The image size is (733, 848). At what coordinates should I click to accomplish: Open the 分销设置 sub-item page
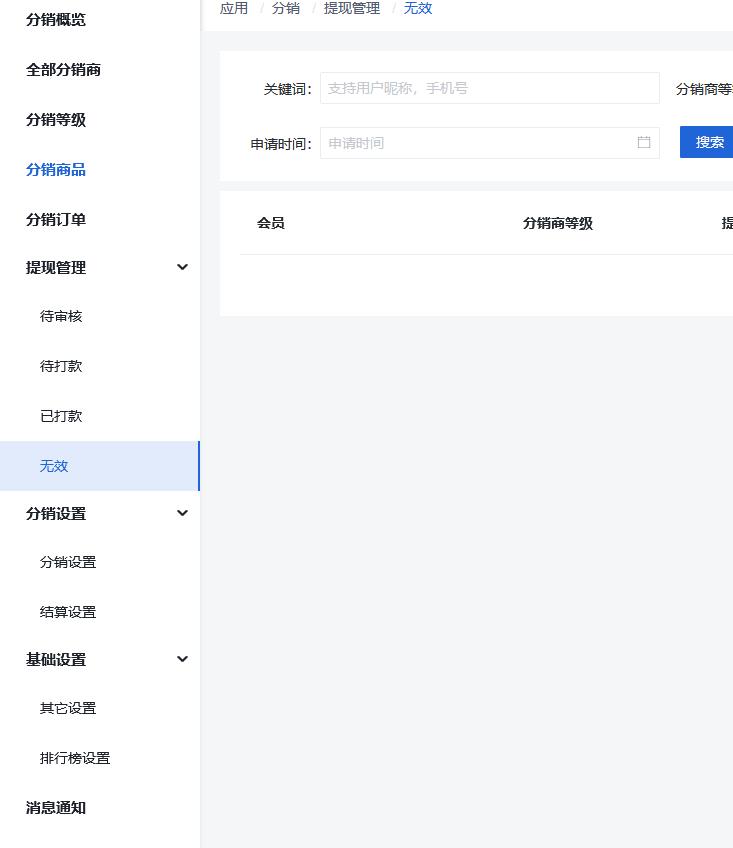click(68, 562)
